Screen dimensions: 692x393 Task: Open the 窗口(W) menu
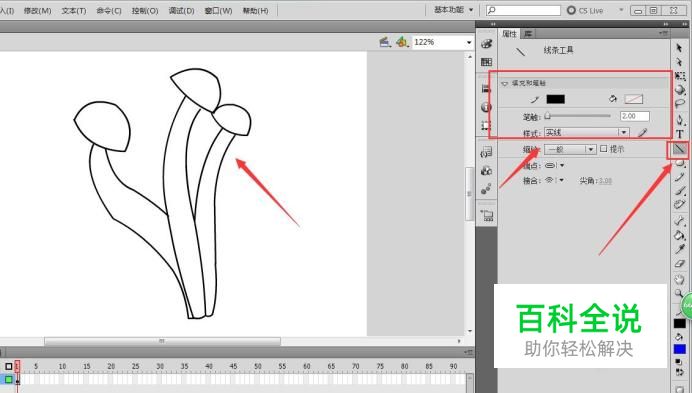click(218, 11)
